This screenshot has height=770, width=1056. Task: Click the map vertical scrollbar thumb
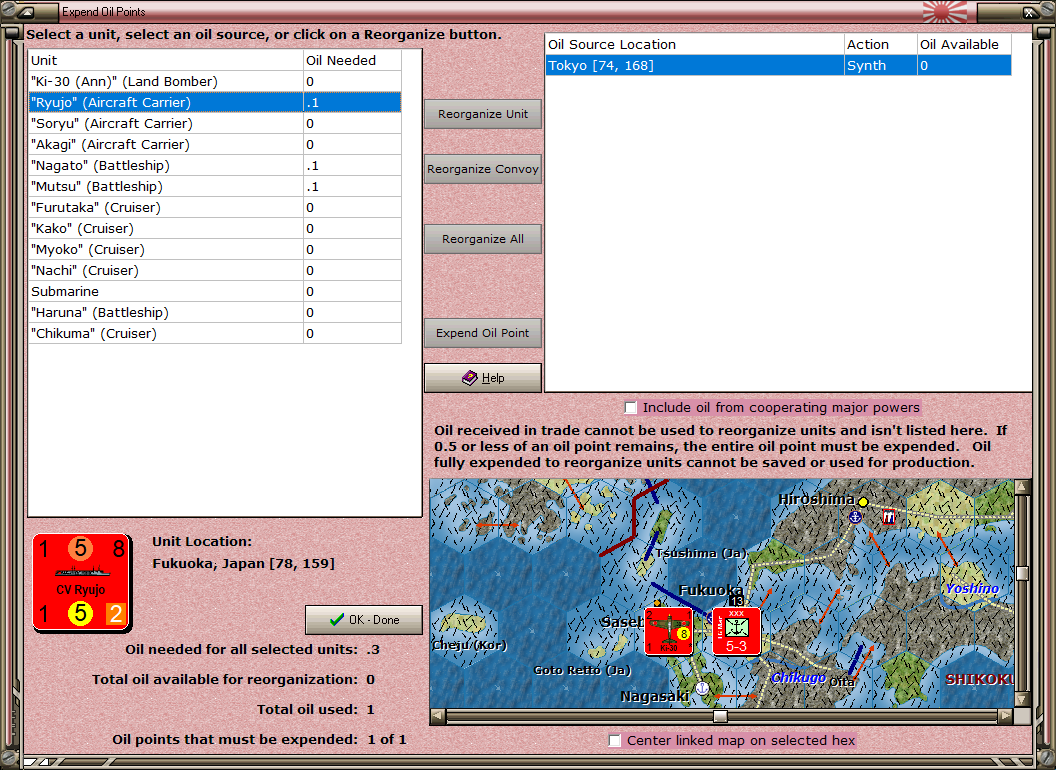[1022, 573]
